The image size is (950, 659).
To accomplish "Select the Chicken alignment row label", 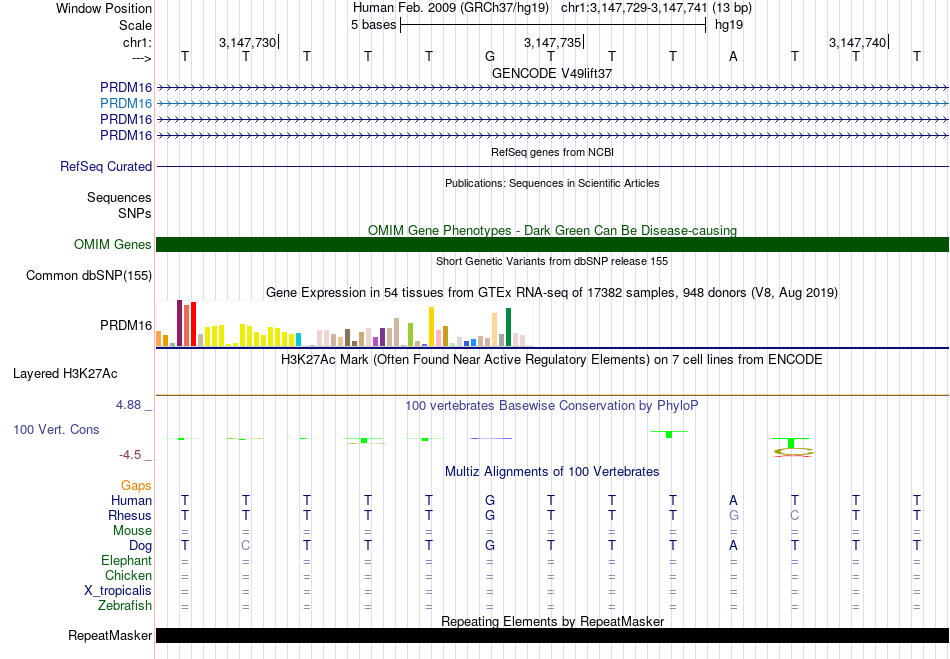I will coord(128,575).
